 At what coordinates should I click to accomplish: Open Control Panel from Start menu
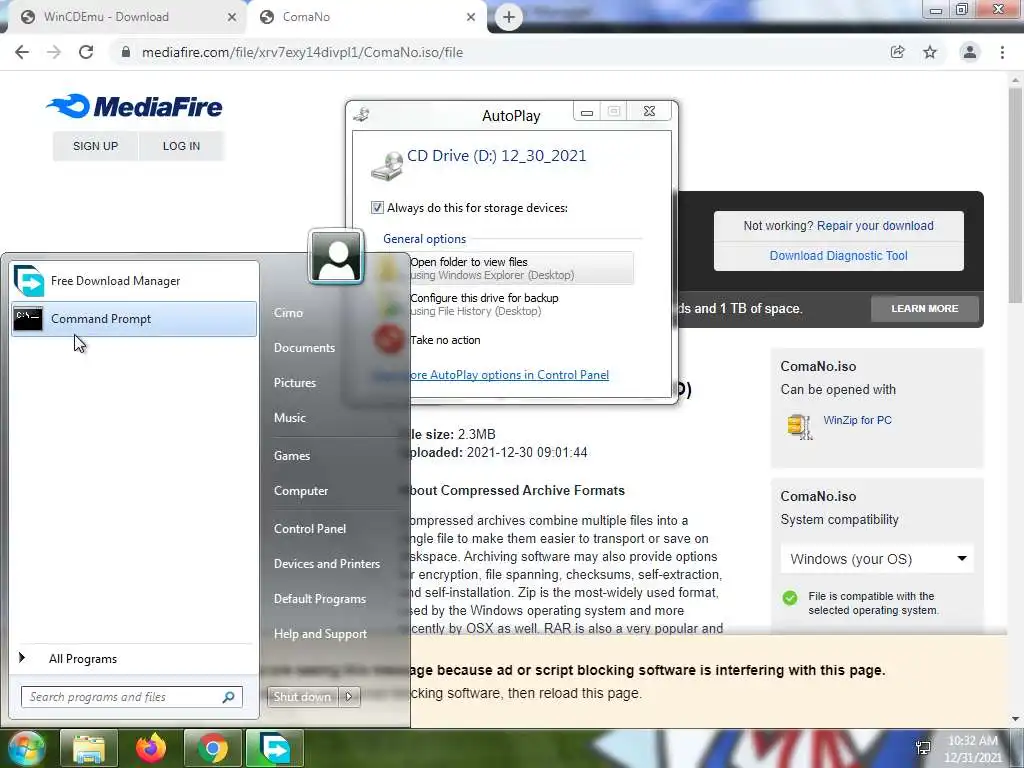[x=310, y=528]
